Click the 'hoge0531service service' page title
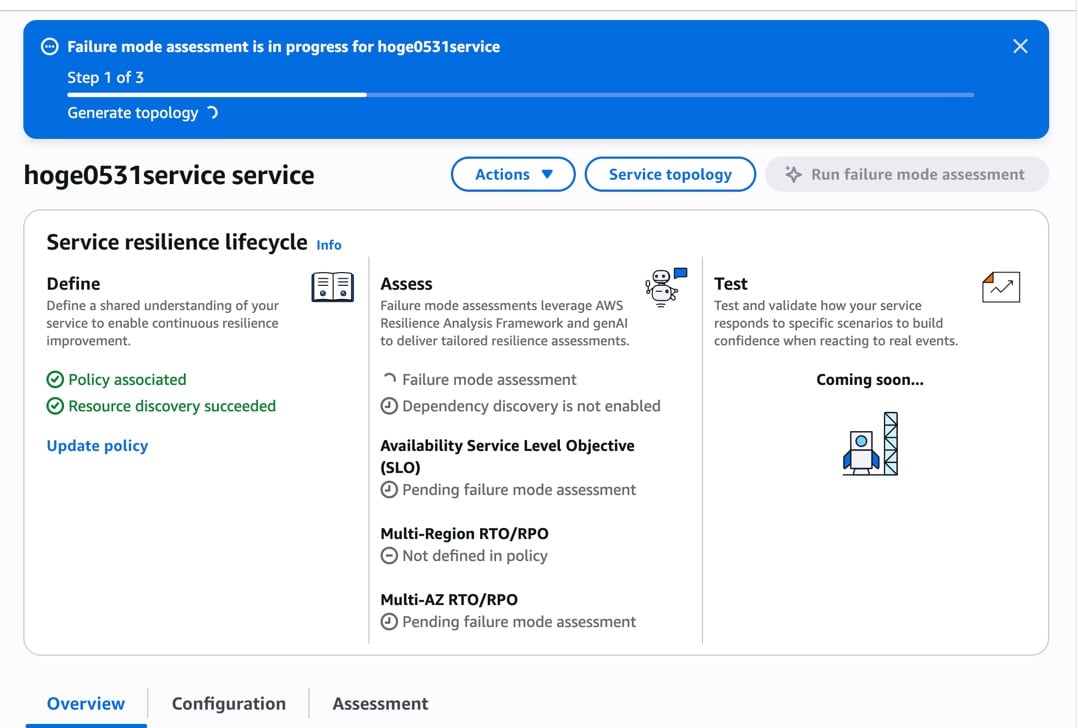Screen dimensions: 1078x728 coord(169,175)
